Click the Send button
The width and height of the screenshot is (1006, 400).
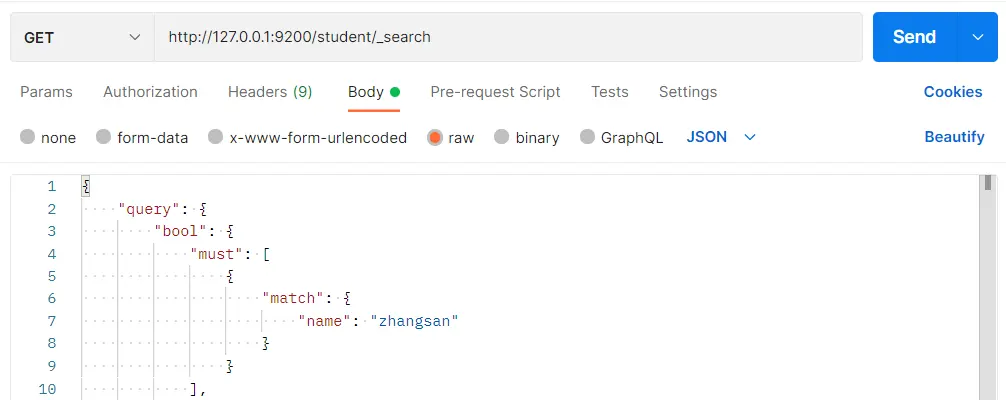914,37
